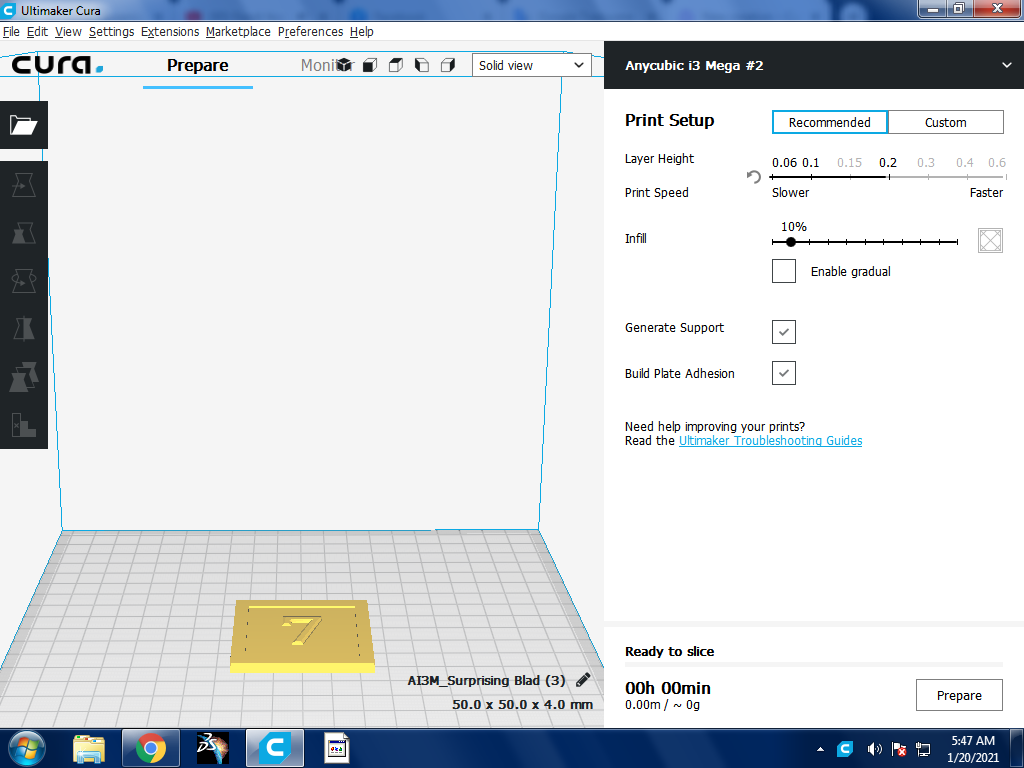1024x768 pixels.
Task: Switch camera to left side view icon
Action: tap(422, 65)
